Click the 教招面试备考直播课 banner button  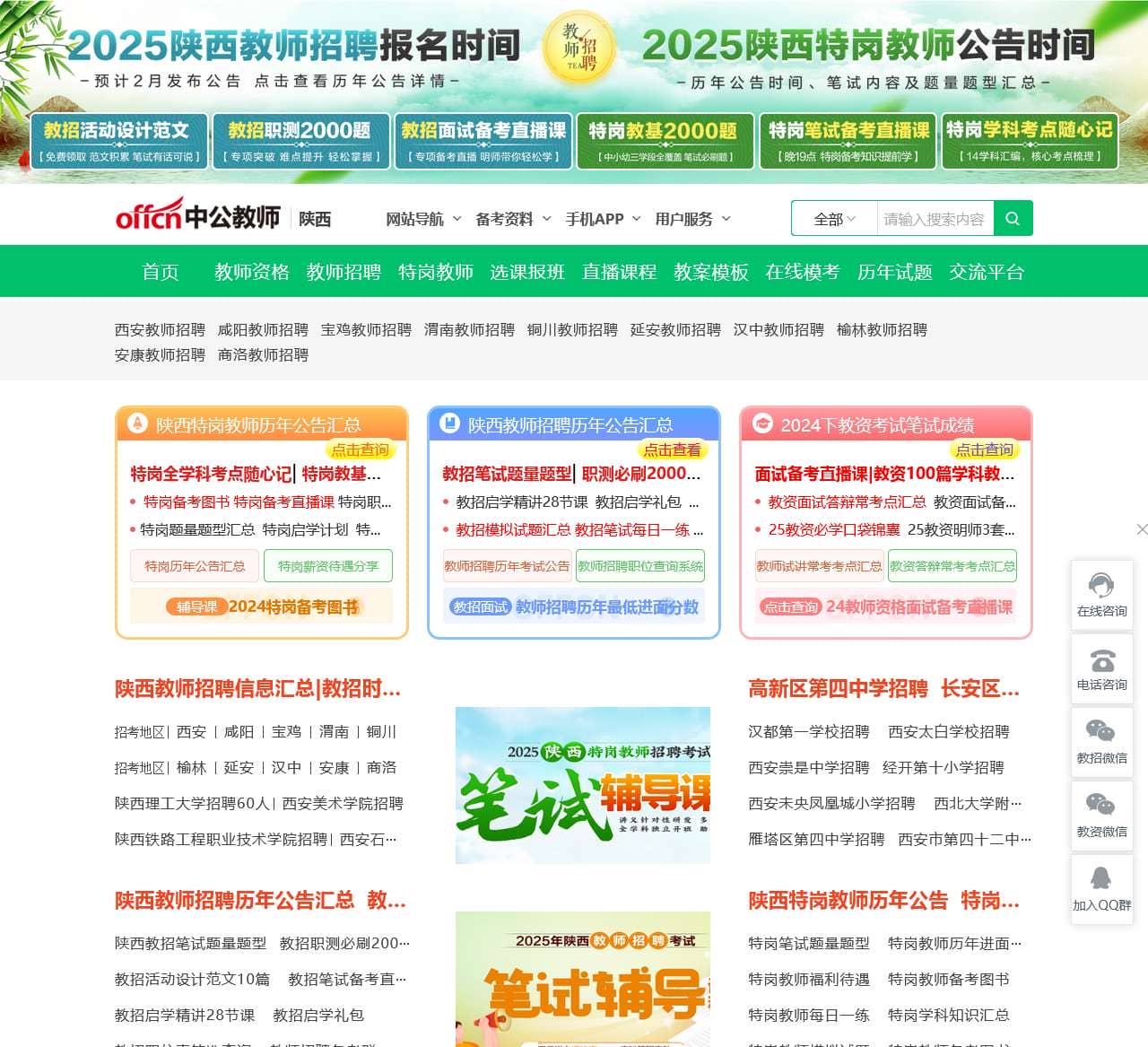coord(483,142)
